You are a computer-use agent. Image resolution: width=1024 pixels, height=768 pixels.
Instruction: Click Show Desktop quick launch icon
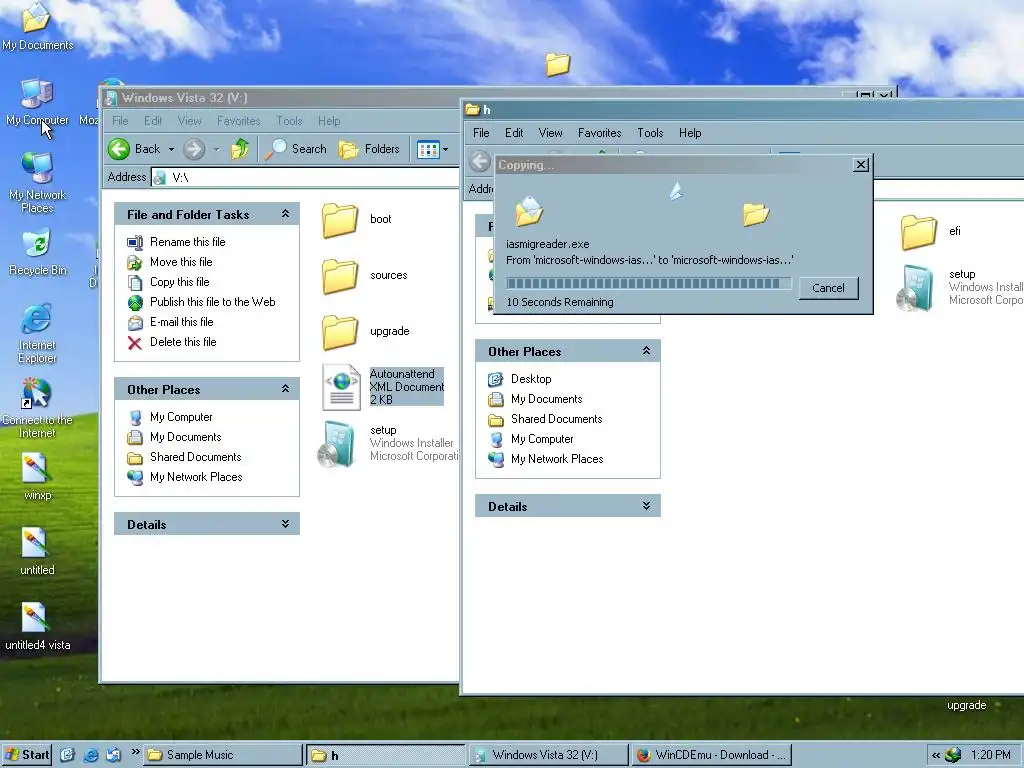[67, 755]
